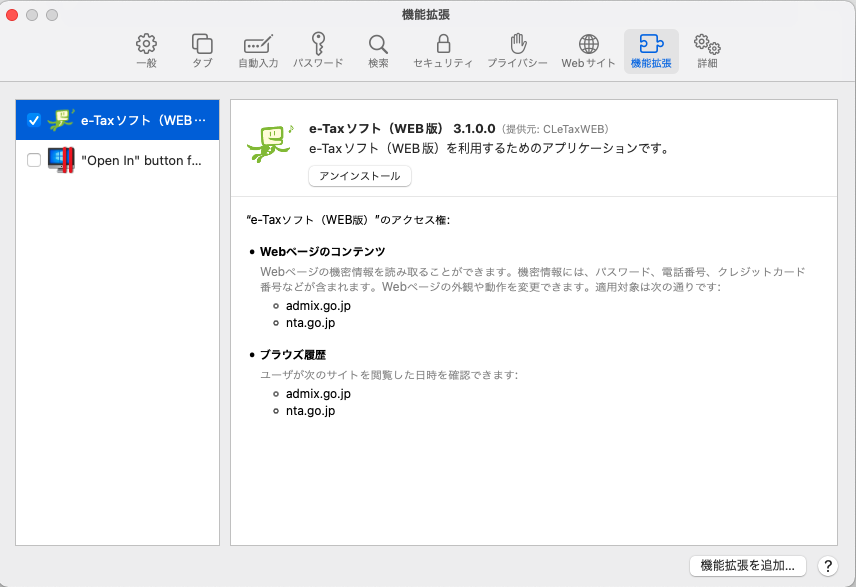Screen dimensions: 856x587
Task: Select the "Open In" button f... list row
Action: [117, 160]
